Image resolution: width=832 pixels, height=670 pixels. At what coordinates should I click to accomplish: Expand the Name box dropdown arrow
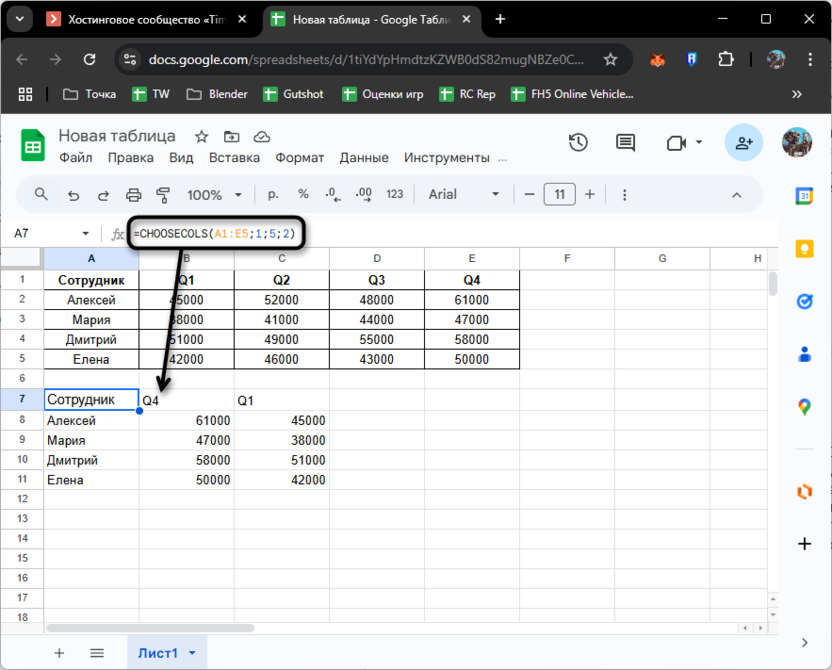86,234
